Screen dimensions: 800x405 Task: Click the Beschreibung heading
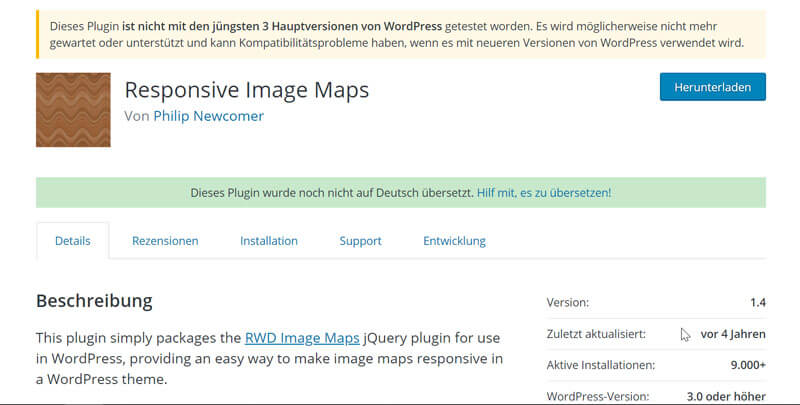pos(94,301)
